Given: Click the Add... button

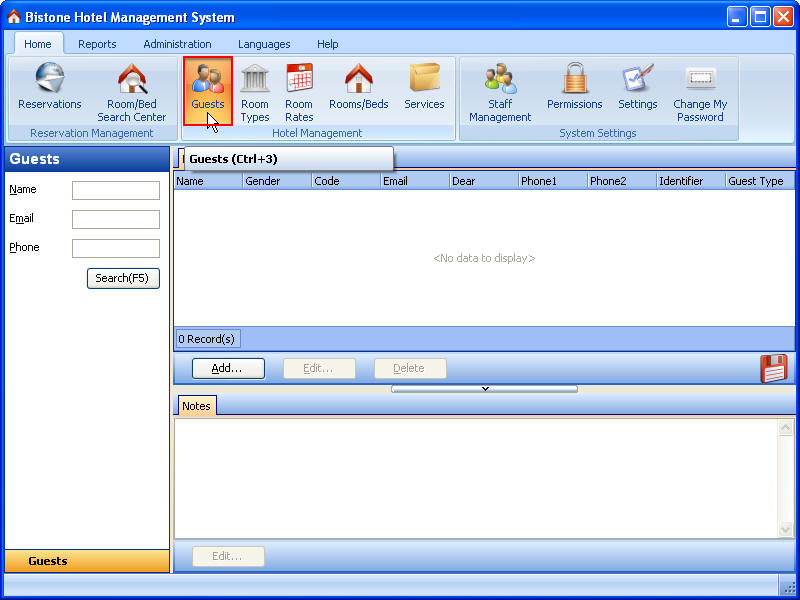Looking at the screenshot, I should (x=228, y=368).
